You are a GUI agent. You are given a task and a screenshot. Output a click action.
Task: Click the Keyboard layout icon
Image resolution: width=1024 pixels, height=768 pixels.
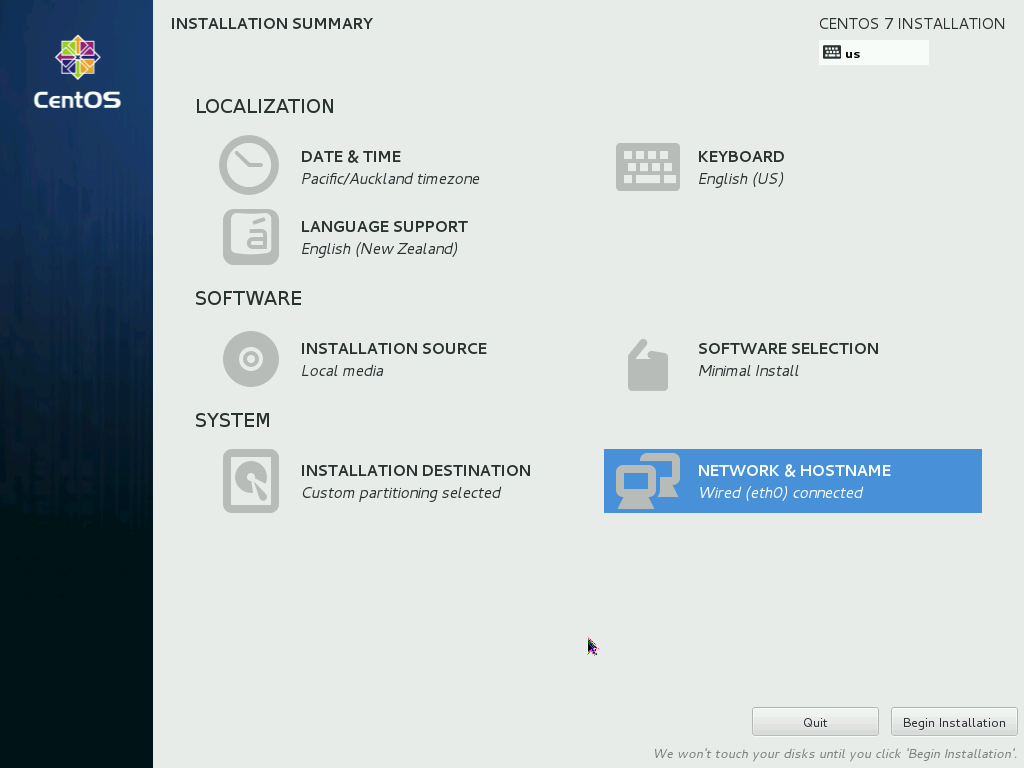[648, 167]
